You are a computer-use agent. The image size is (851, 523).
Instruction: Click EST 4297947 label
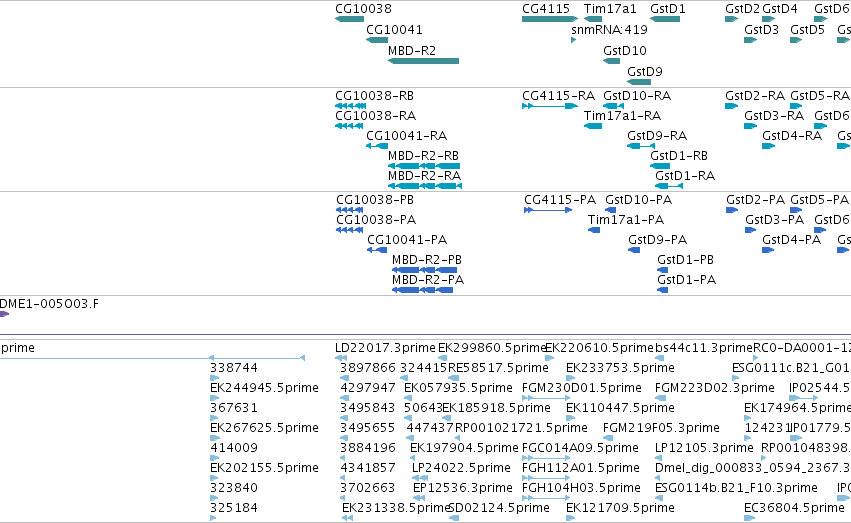coord(368,388)
